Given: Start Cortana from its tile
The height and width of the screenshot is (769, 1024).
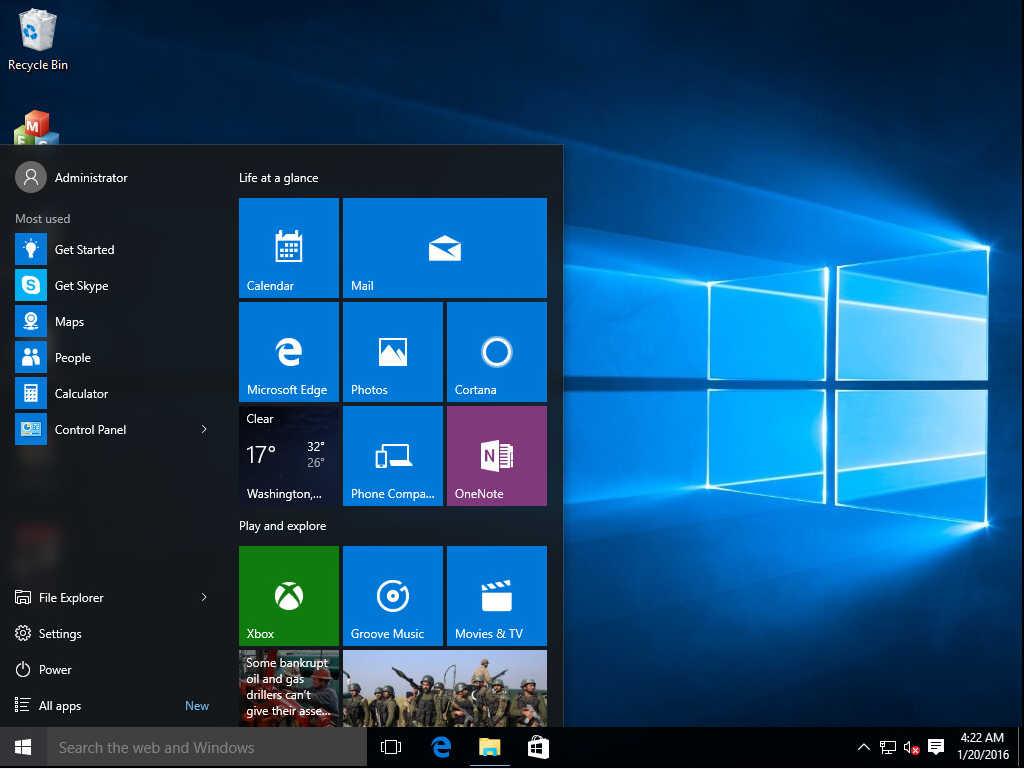Looking at the screenshot, I should tap(496, 351).
